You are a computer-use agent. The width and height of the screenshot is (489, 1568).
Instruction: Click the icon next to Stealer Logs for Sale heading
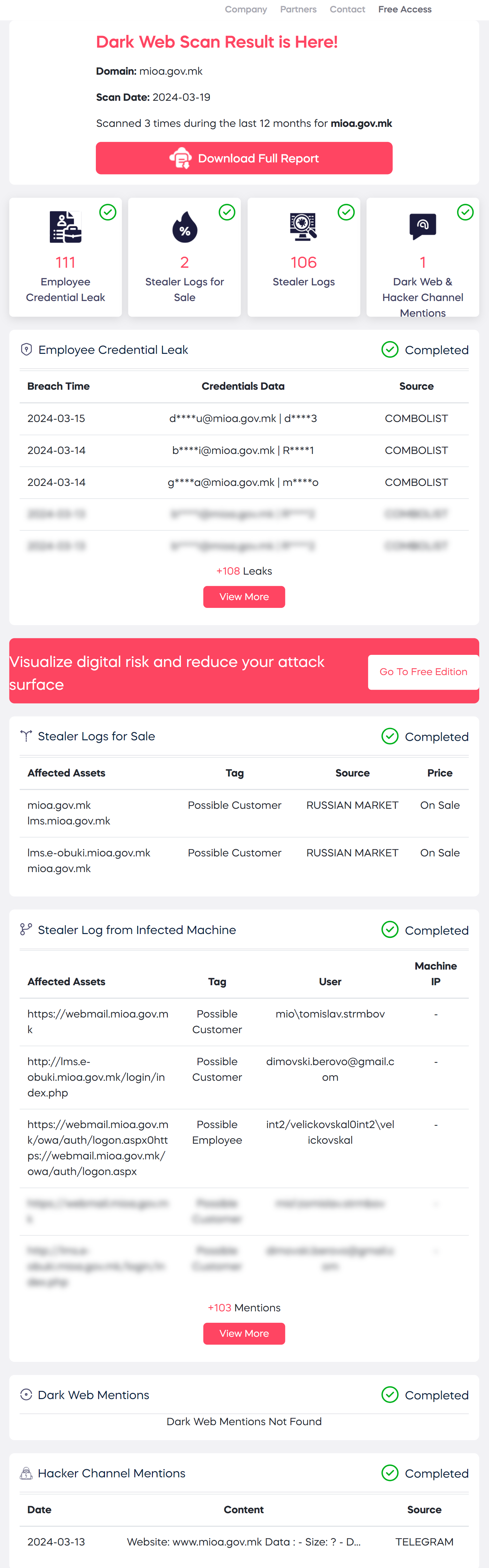26,736
